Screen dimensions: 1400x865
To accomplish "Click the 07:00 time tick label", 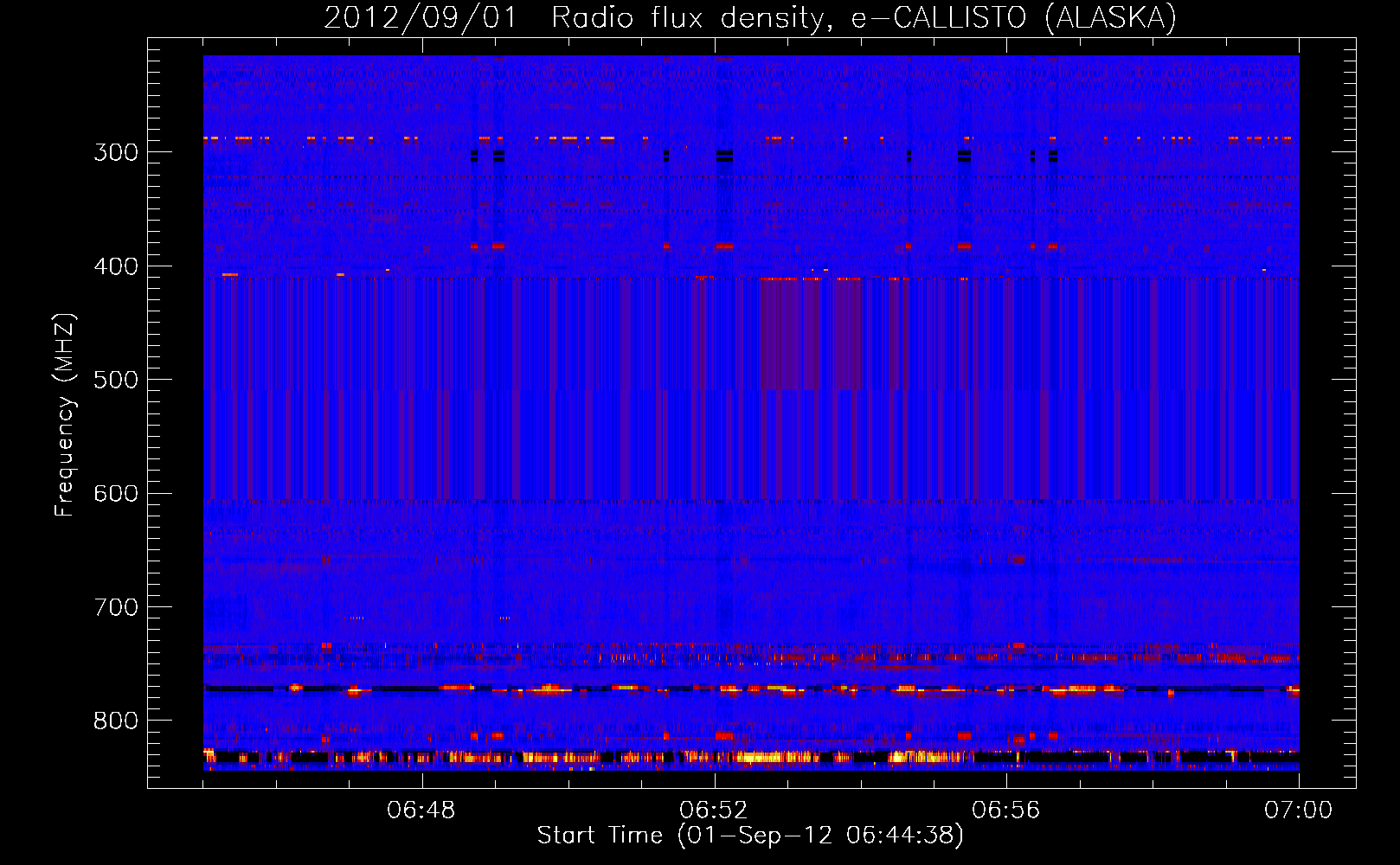I will pyautogui.click(x=1299, y=811).
